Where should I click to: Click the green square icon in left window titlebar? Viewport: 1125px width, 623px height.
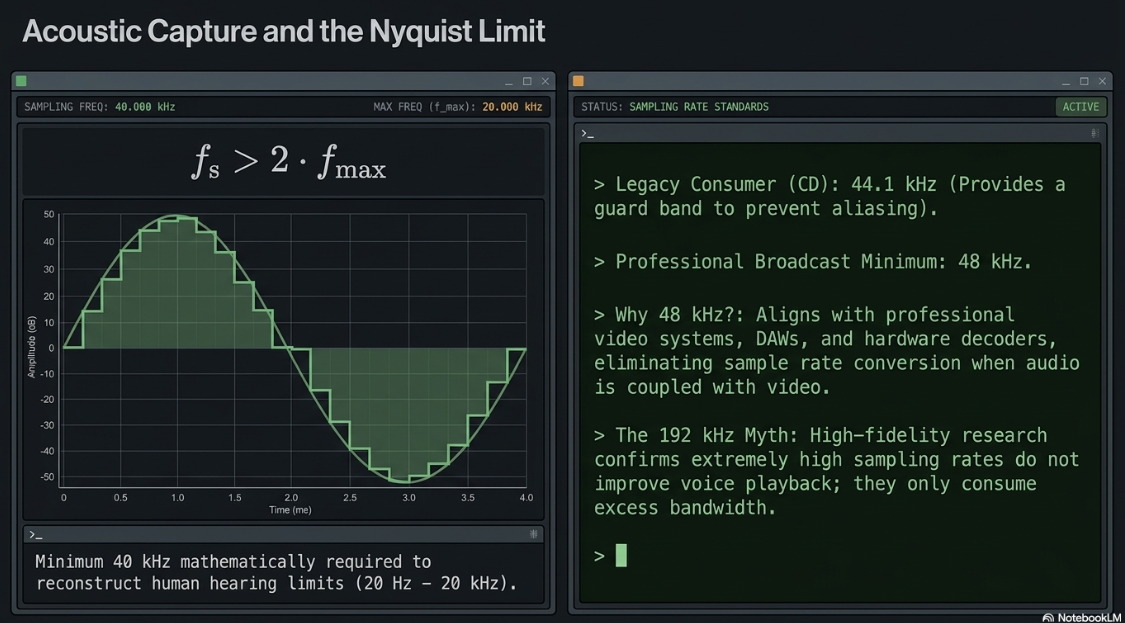(x=21, y=81)
